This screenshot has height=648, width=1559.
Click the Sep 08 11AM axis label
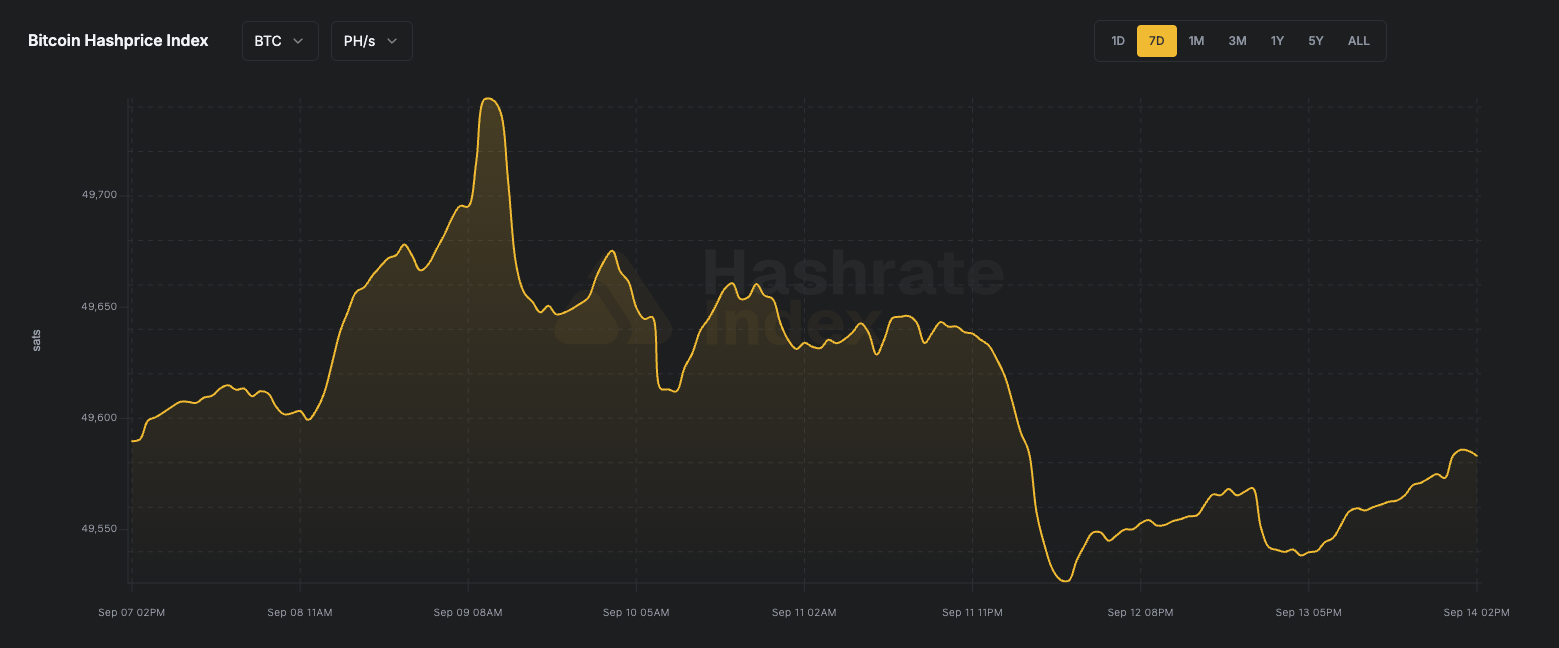point(300,612)
